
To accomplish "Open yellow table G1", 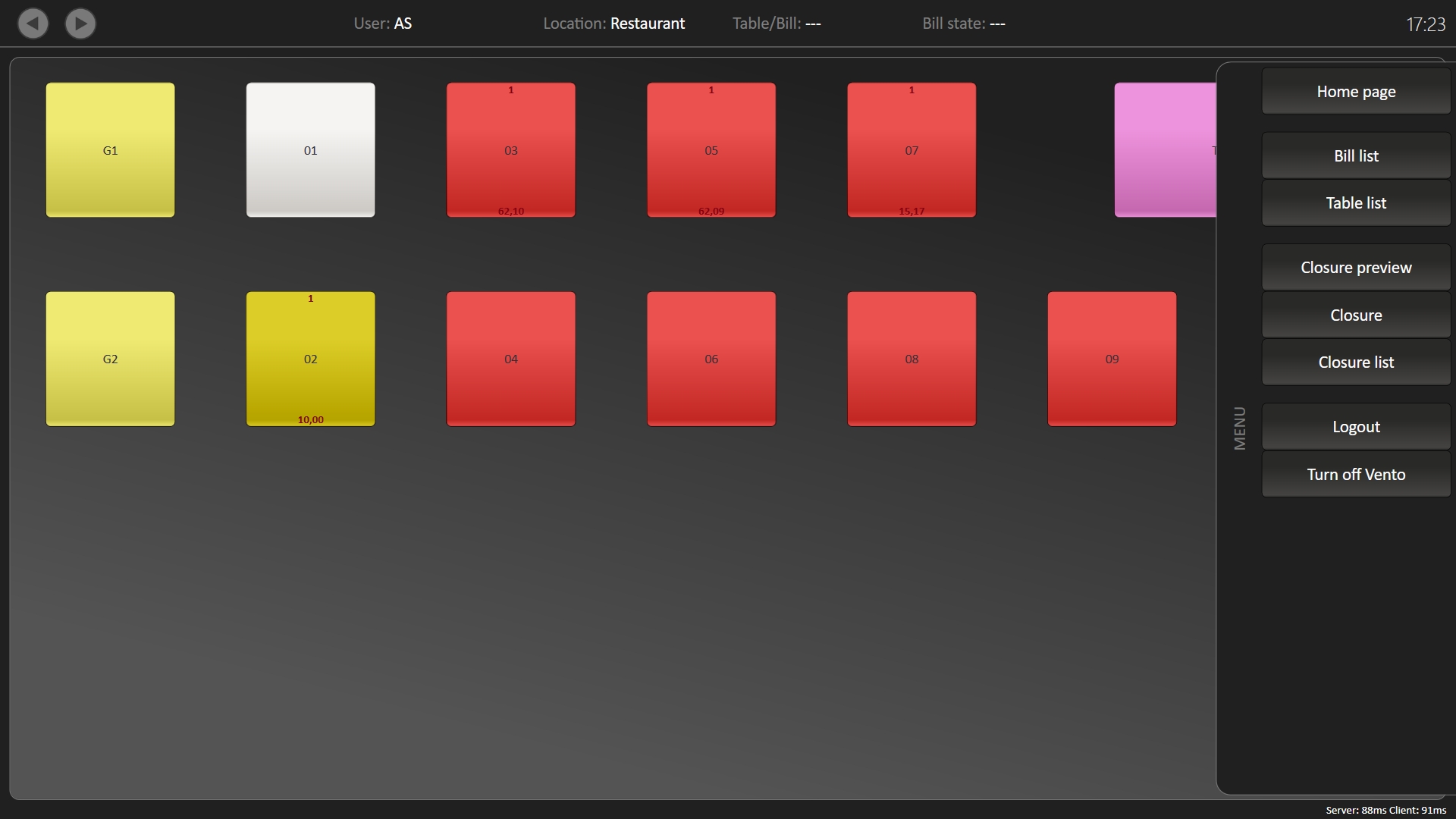I will click(x=110, y=150).
